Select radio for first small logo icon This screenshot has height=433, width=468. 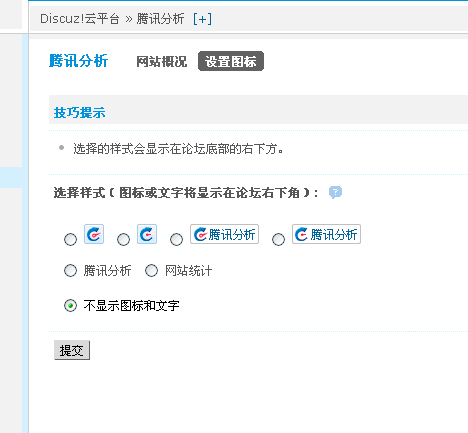click(70, 239)
